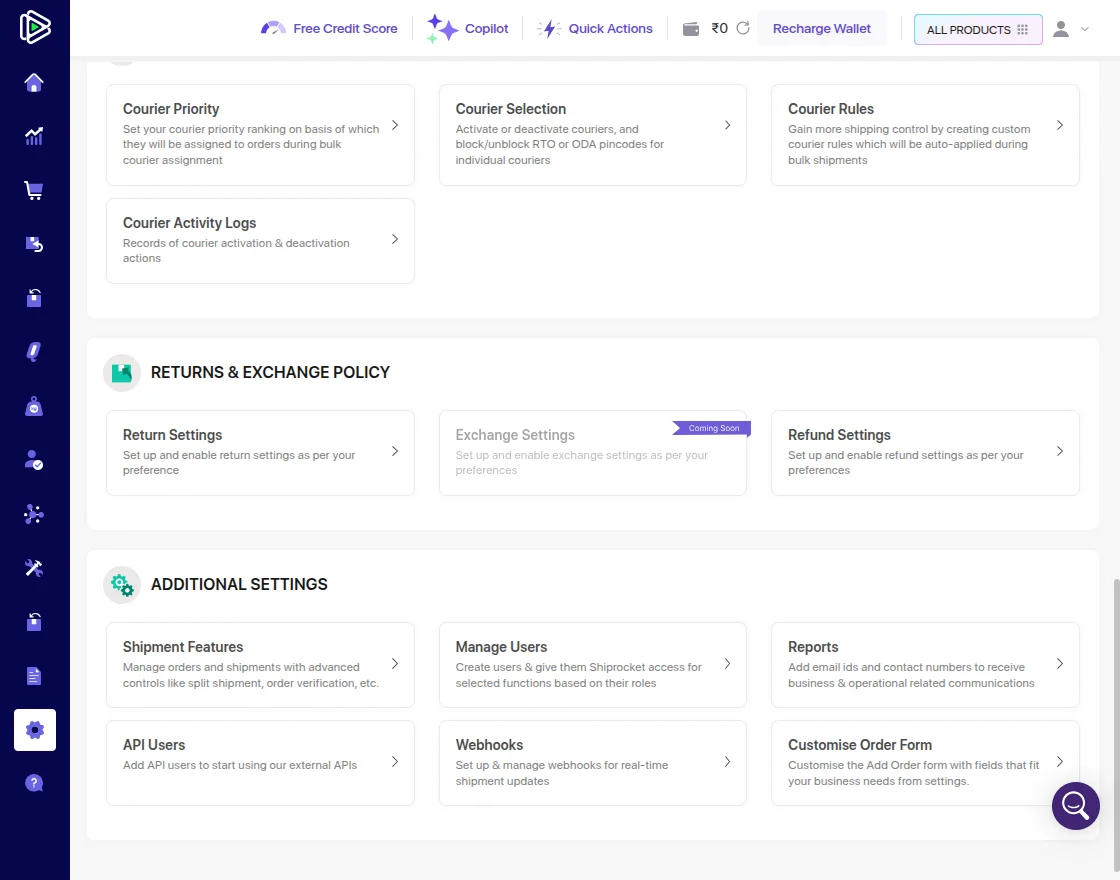
Task: Open the Home icon in the sidebar
Action: pos(34,83)
